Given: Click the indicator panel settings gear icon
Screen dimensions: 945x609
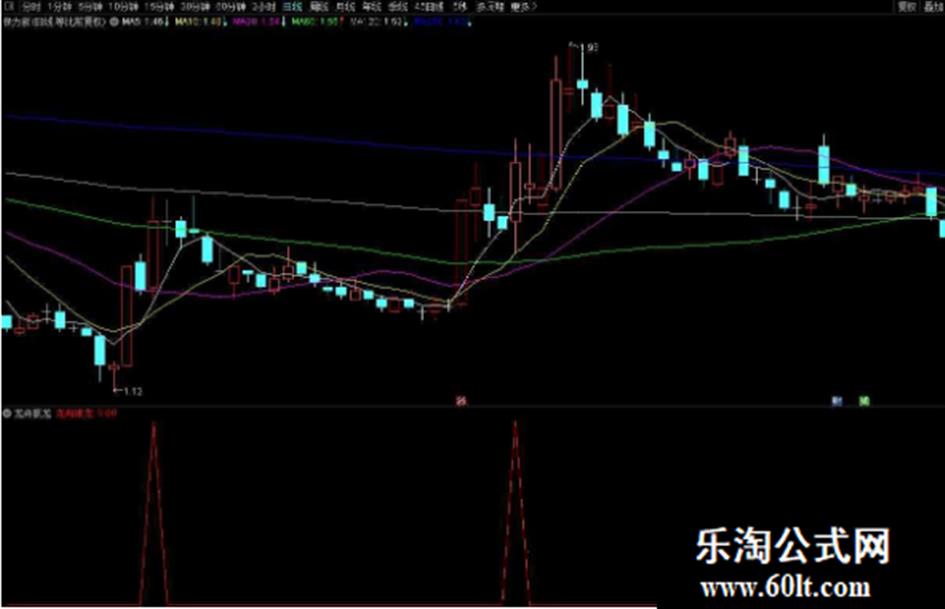Looking at the screenshot, I should pyautogui.click(x=7, y=414).
